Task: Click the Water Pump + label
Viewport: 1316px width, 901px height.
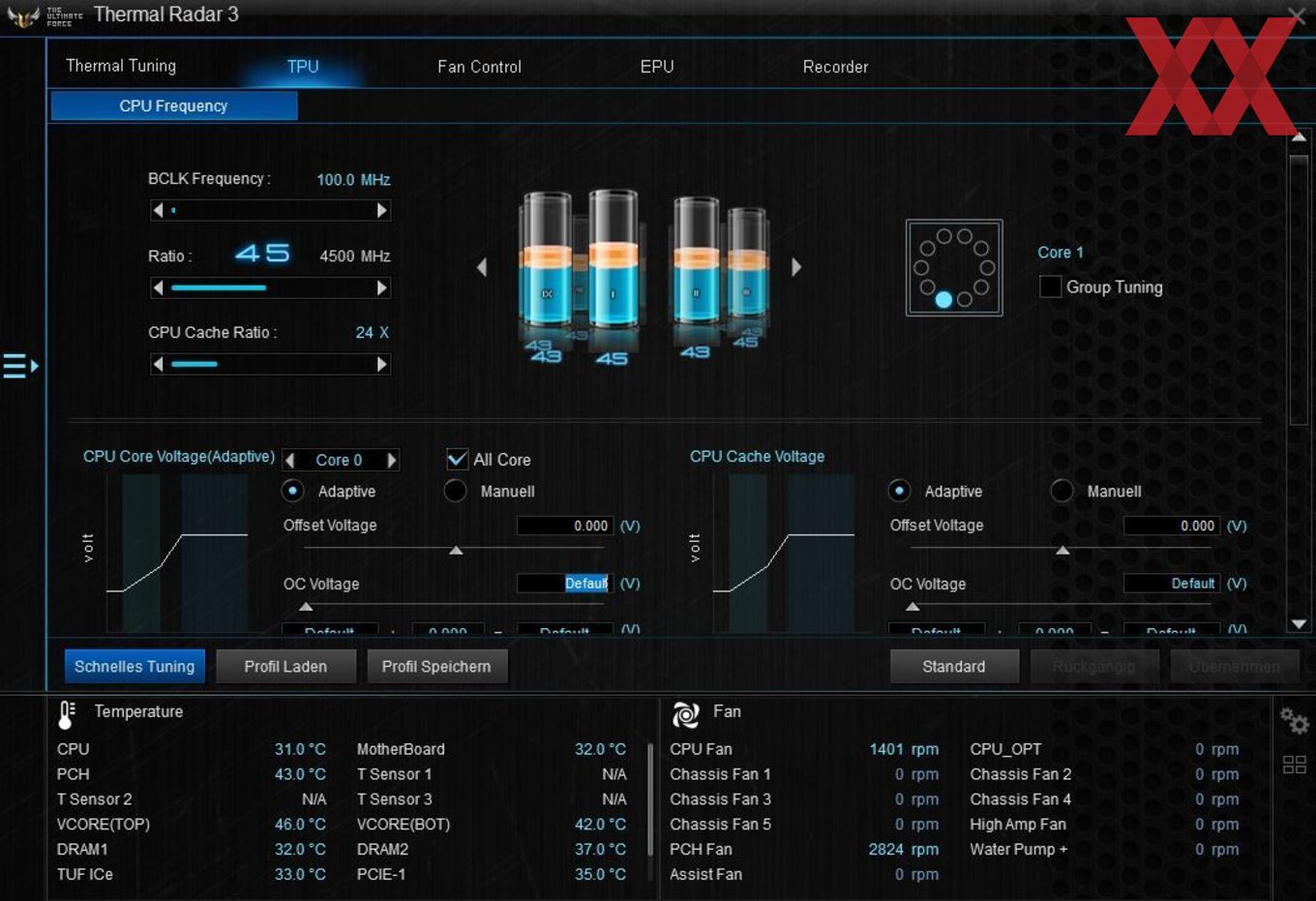Action: (x=1019, y=849)
